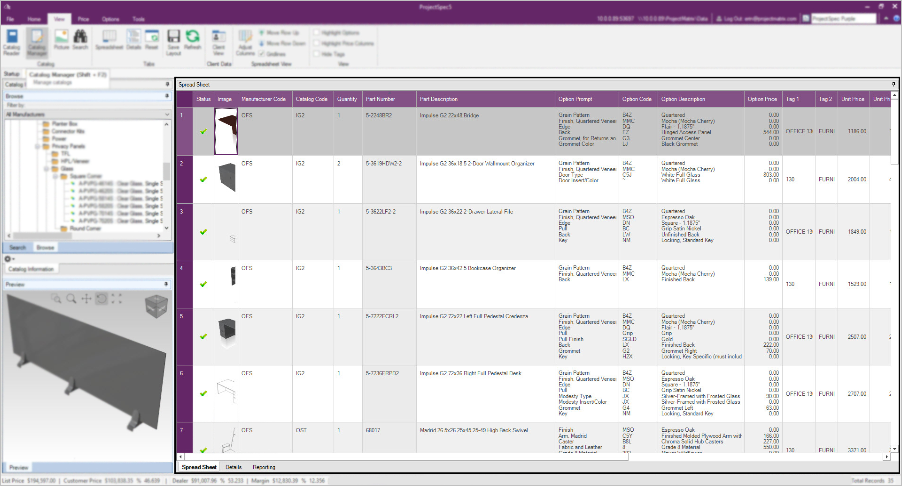
Task: Enable Highlight Price Columns checkbox
Action: [316, 43]
